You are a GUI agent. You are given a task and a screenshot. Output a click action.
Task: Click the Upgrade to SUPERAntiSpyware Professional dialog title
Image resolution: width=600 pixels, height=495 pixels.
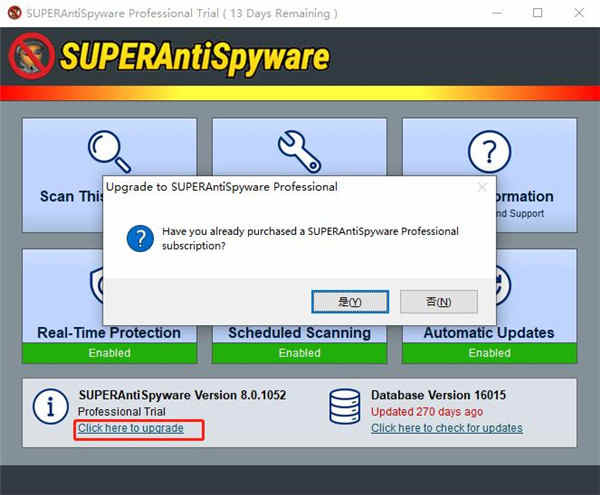222,187
